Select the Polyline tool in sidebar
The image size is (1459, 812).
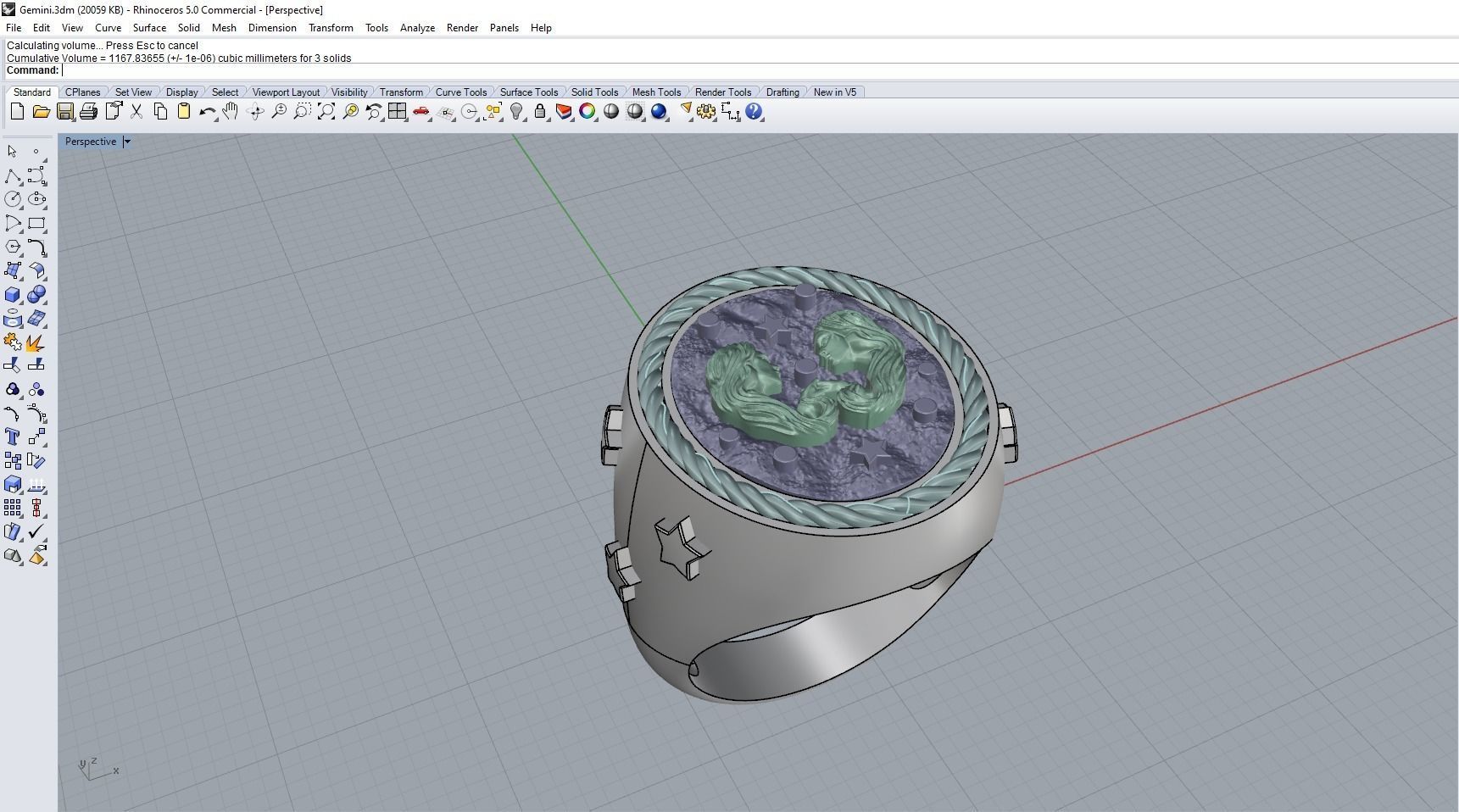(13, 175)
